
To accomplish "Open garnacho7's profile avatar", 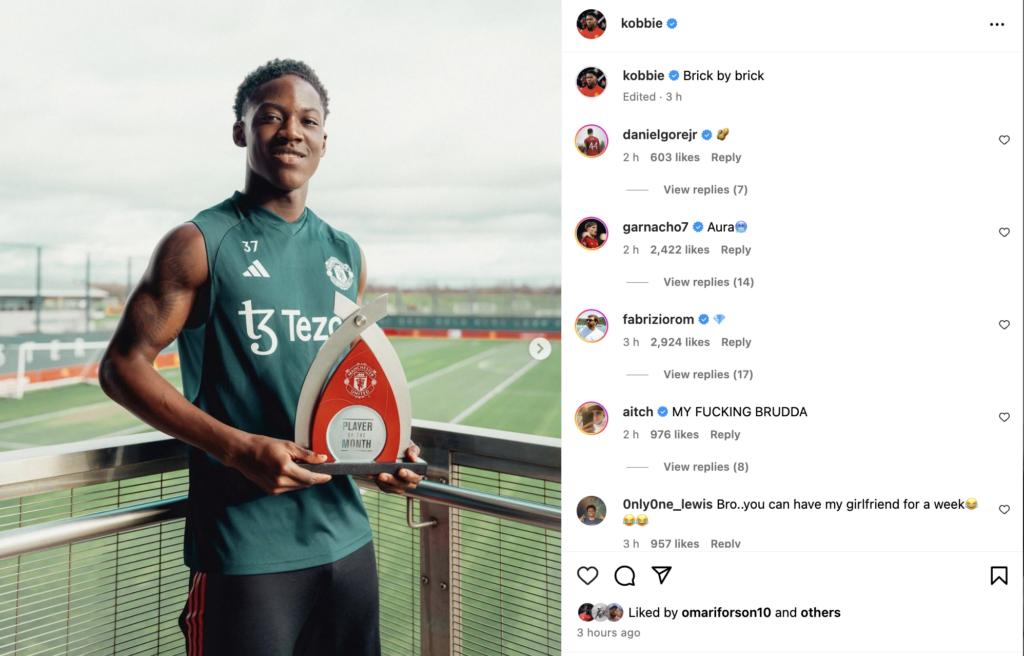I will (x=591, y=233).
